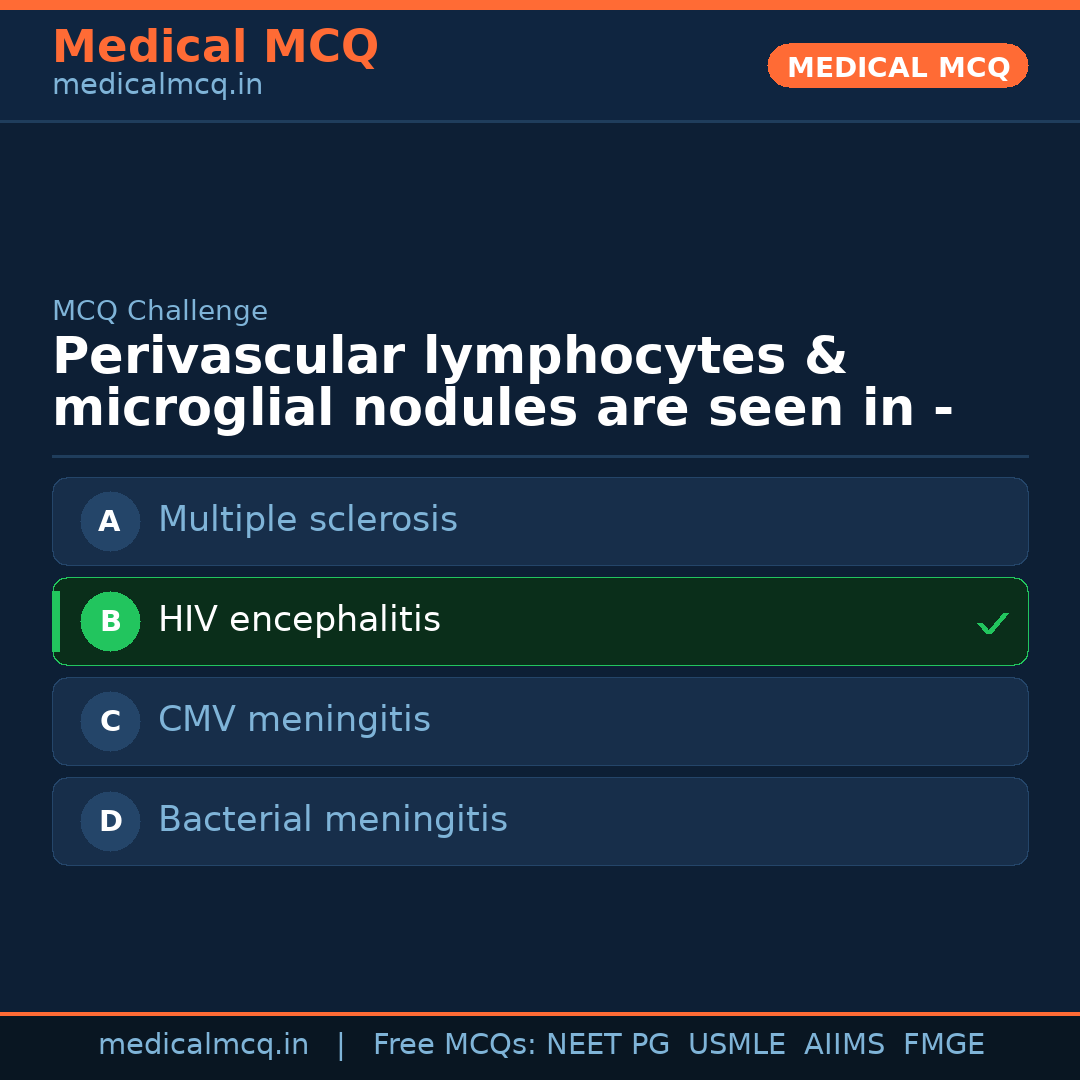Click the letter A option circle
Screen dimensions: 1080x1080
pos(110,521)
